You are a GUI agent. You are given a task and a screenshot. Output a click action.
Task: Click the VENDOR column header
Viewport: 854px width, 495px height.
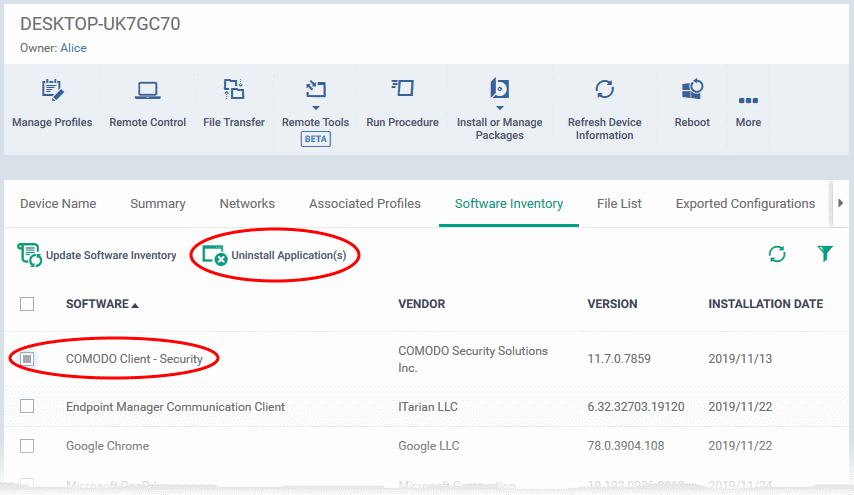422,304
